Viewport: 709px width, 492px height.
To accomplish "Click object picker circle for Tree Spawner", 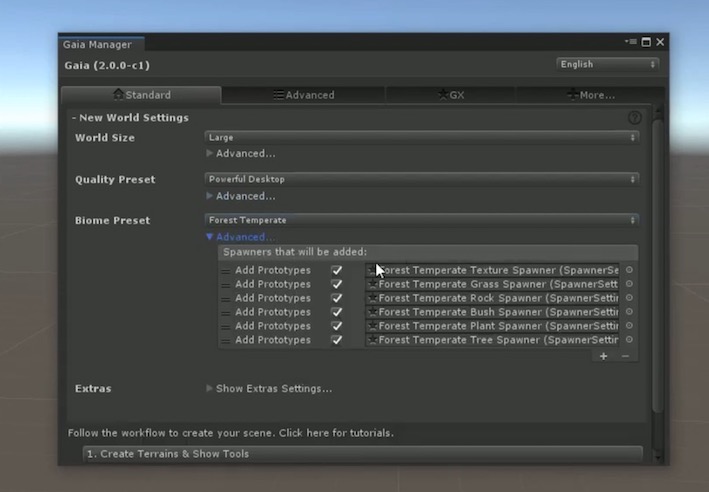I will click(629, 340).
